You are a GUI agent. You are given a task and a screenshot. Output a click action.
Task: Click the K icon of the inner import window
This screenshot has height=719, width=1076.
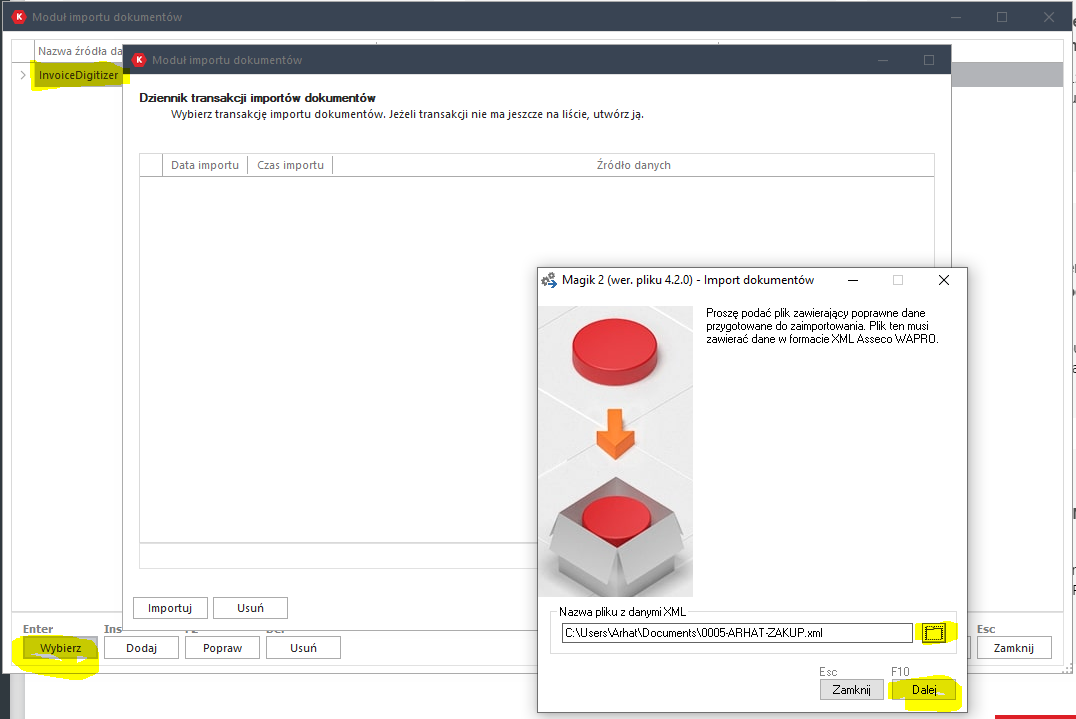pyautogui.click(x=139, y=60)
